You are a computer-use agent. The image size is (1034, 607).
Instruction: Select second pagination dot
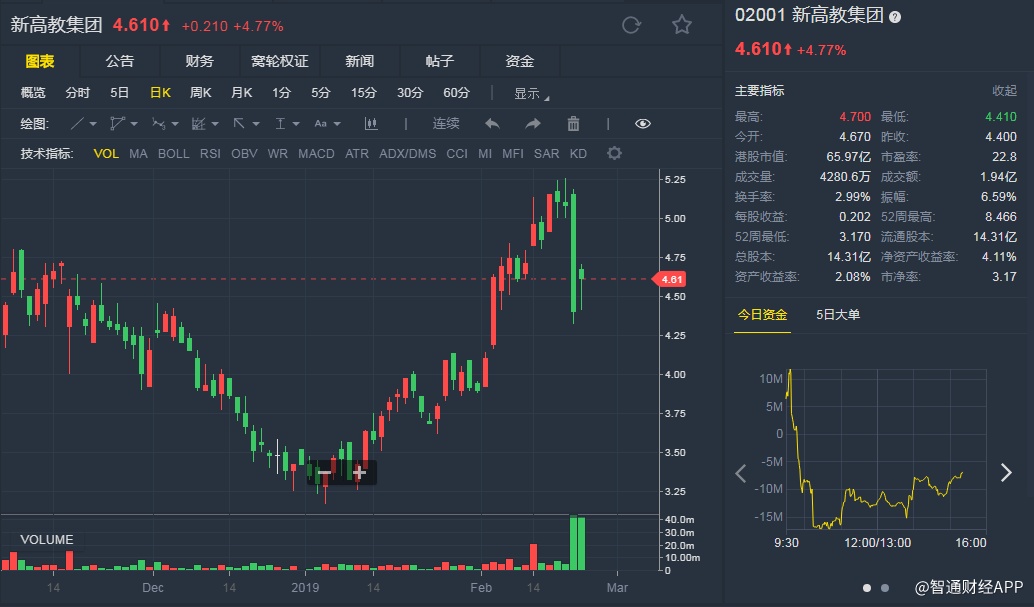coord(885,587)
